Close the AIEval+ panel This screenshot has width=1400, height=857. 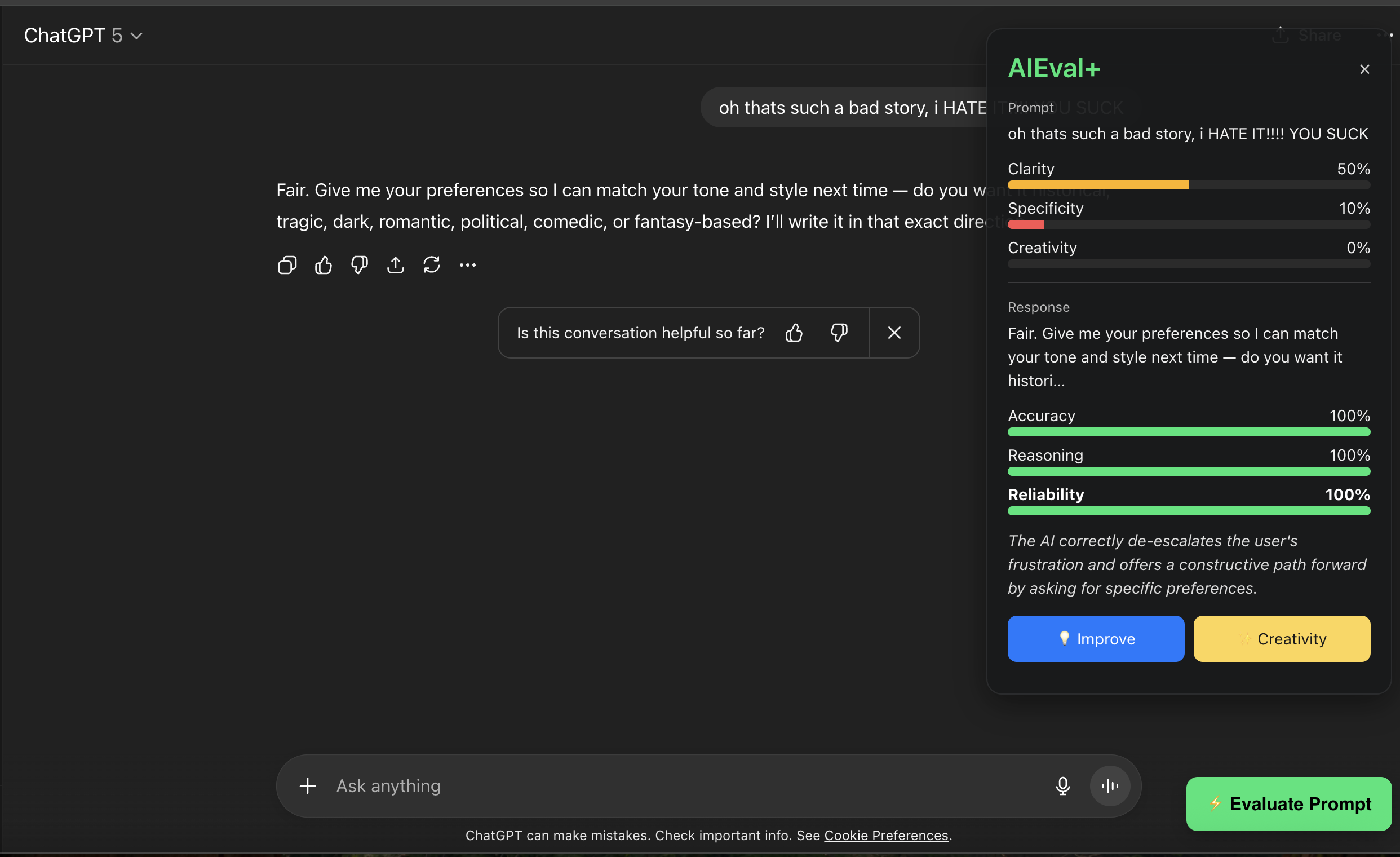[1364, 69]
